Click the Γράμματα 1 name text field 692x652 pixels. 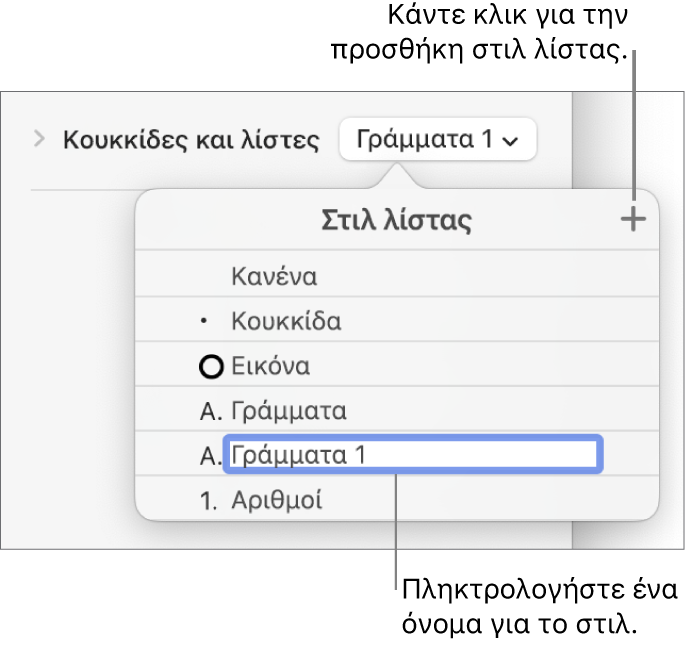(x=413, y=454)
